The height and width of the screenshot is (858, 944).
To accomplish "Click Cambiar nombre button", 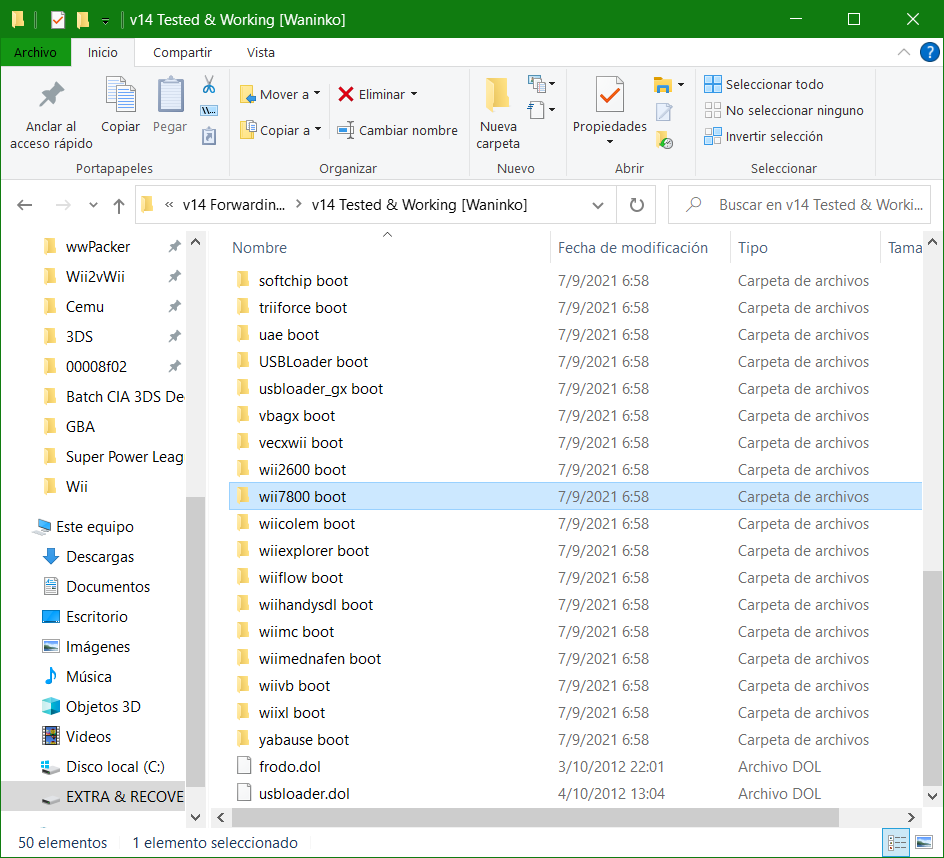I will click(x=397, y=130).
